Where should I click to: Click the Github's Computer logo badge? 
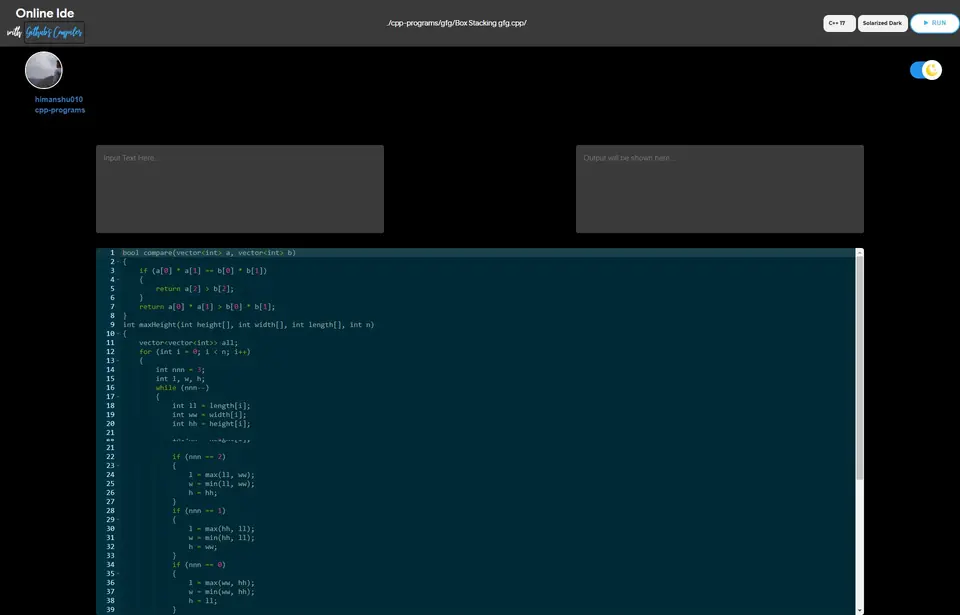pyautogui.click(x=54, y=32)
